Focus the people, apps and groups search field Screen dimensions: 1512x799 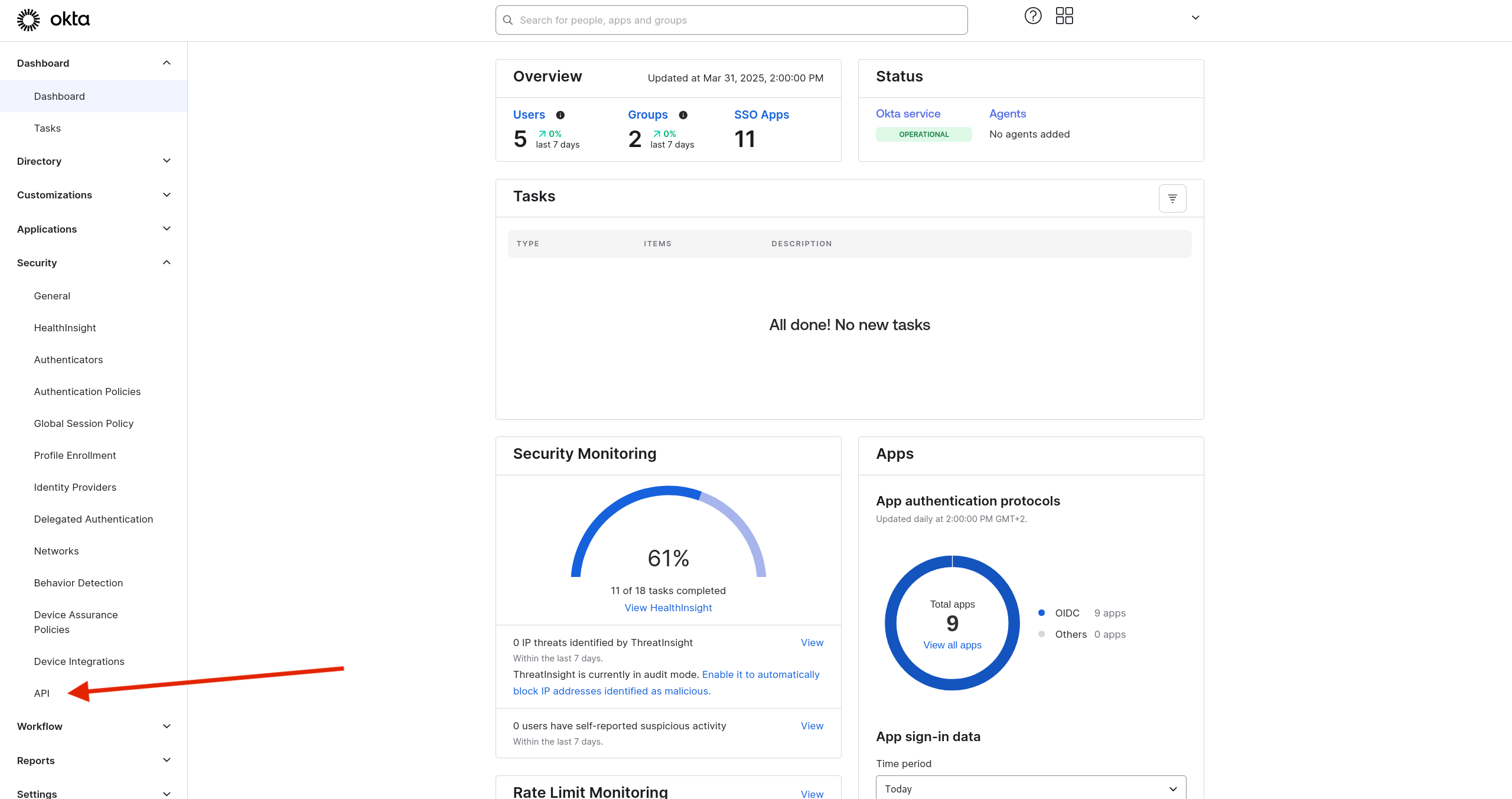point(731,20)
